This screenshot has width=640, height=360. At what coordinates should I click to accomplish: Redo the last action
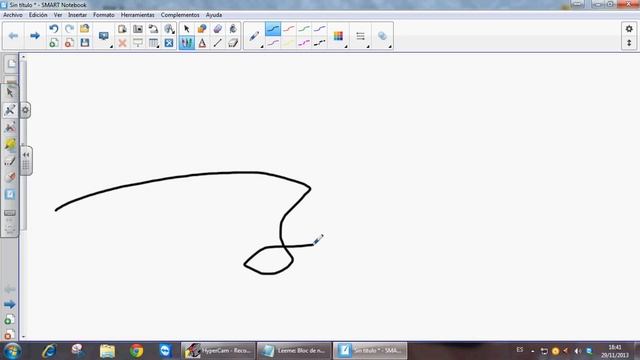69,29
